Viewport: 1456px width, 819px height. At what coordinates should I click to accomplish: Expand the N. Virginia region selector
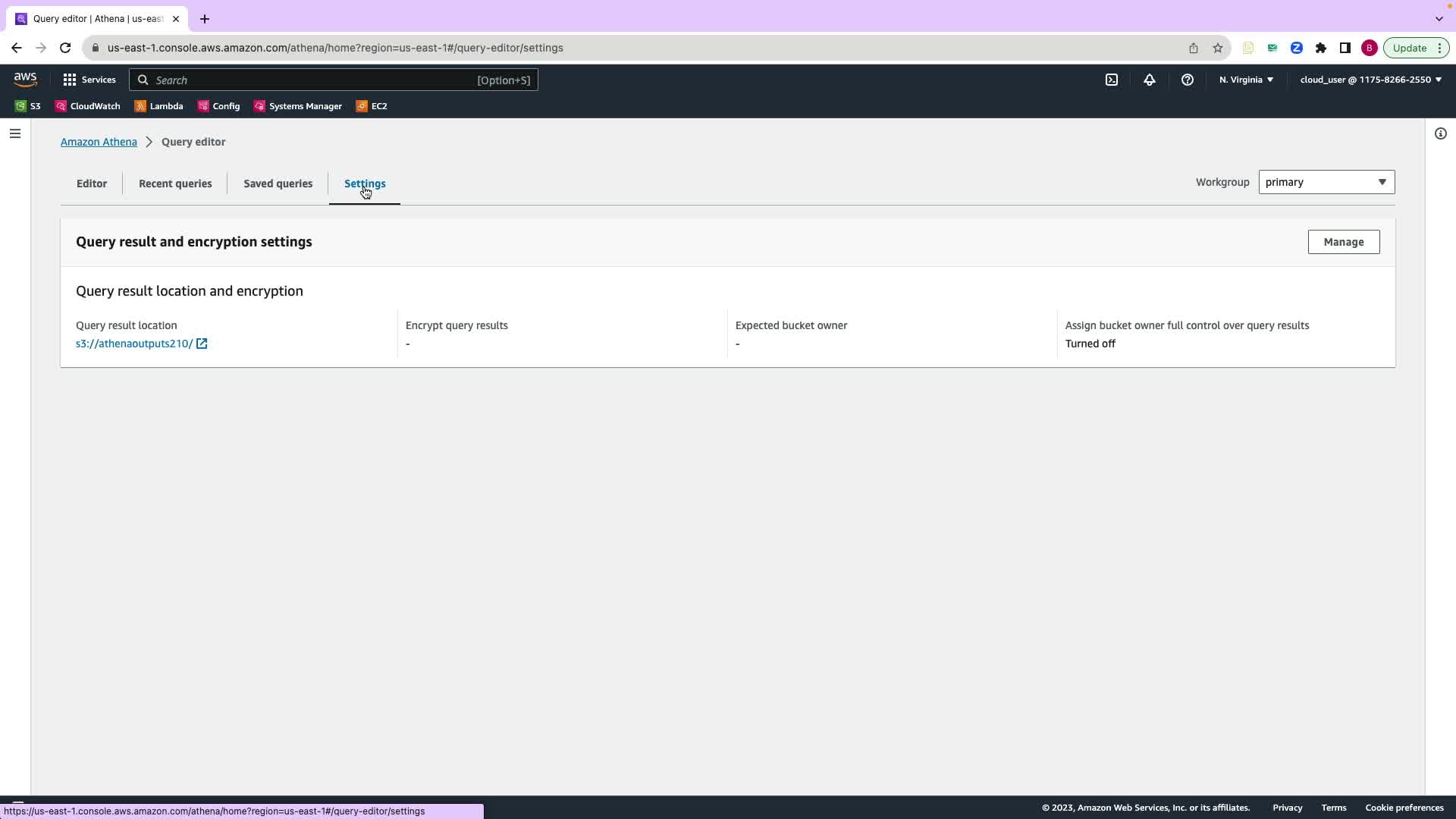(1246, 80)
